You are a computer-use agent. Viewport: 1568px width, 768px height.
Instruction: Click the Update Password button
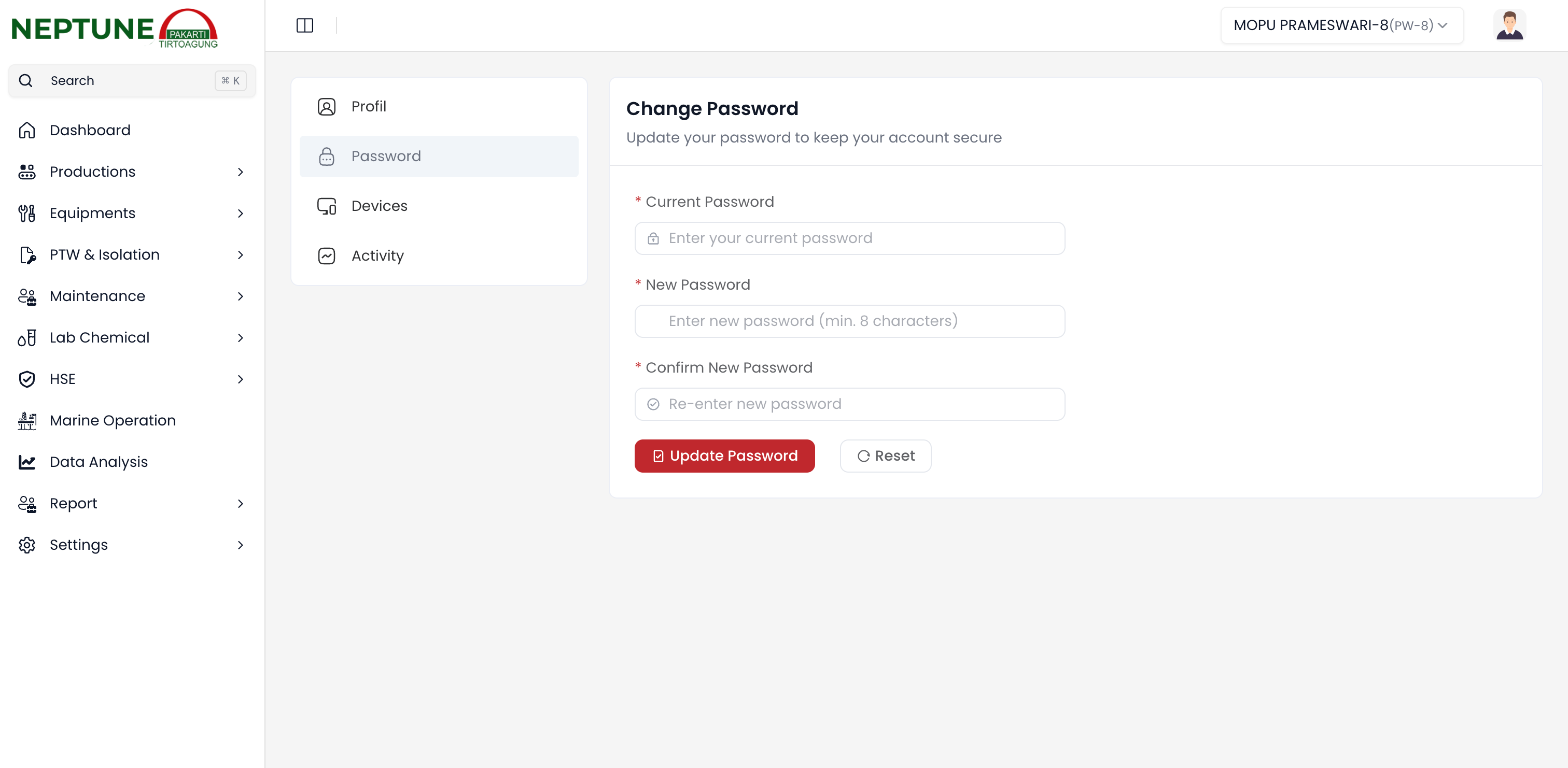point(724,455)
